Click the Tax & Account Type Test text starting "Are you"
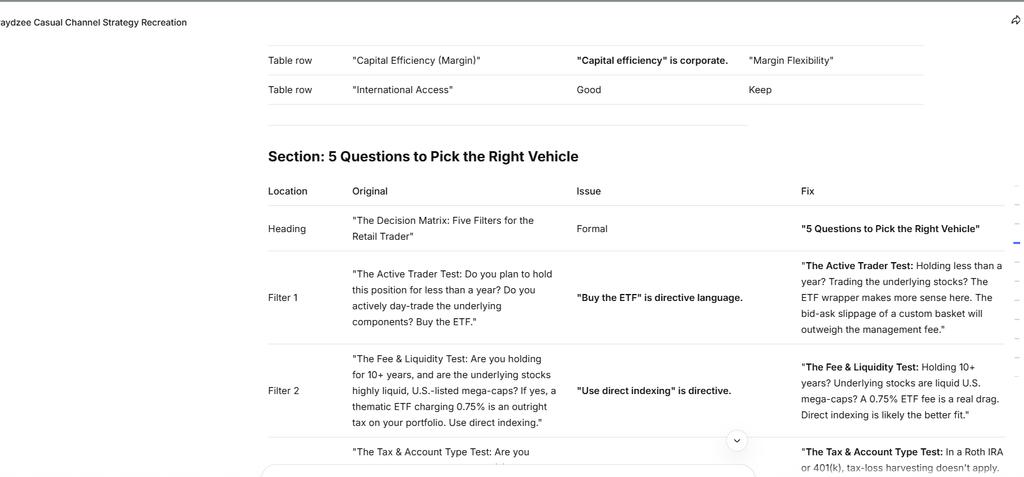Image resolution: width=1024 pixels, height=477 pixels. click(441, 452)
